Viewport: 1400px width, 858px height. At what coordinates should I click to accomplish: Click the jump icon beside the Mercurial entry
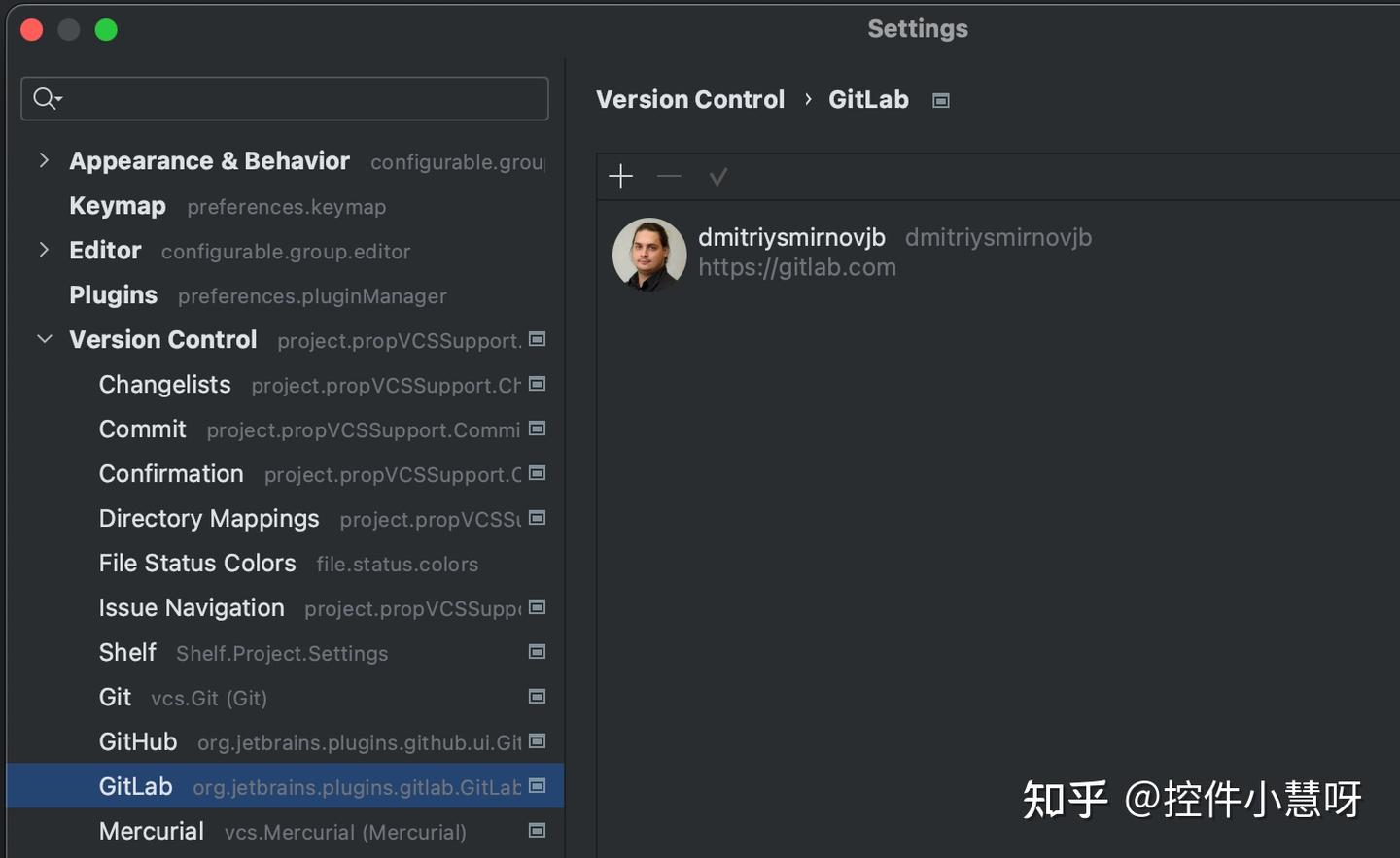click(x=537, y=831)
